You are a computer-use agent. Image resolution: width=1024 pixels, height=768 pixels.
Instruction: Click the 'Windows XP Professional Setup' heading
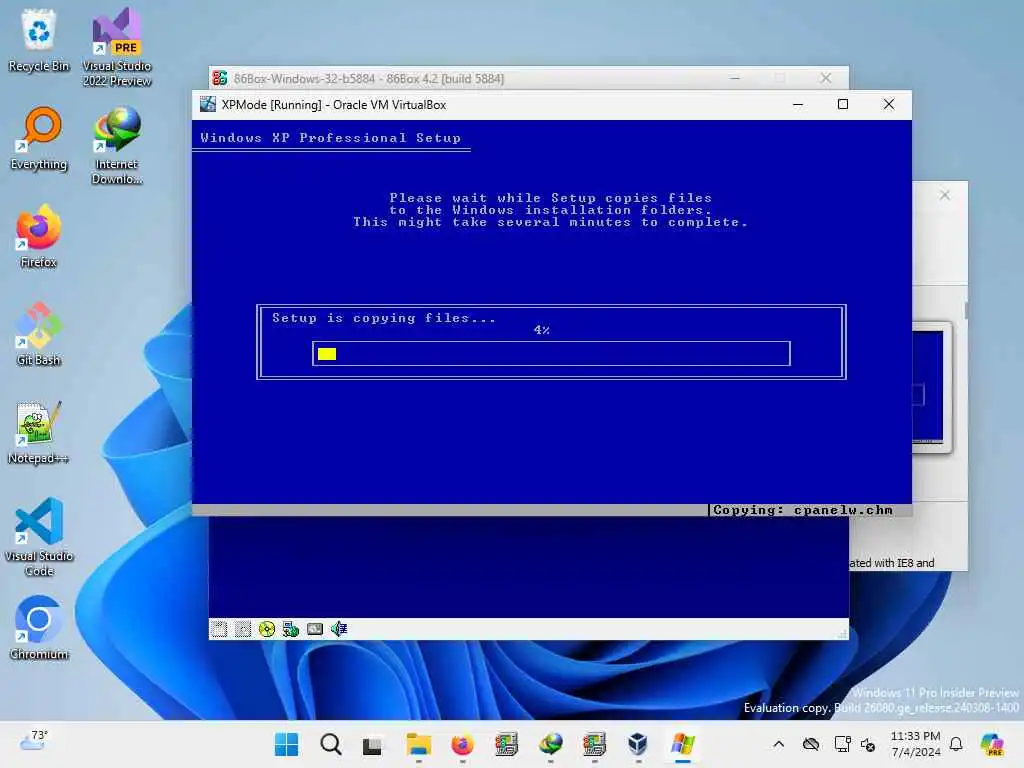331,138
